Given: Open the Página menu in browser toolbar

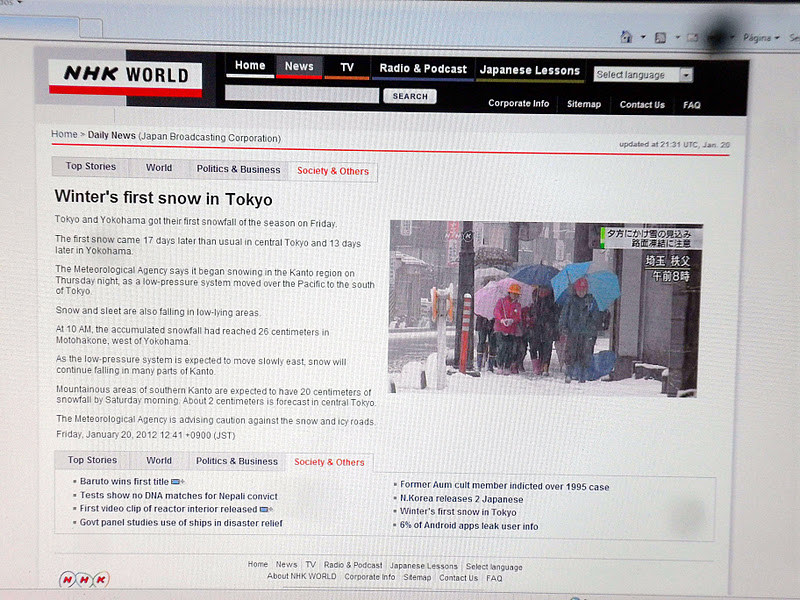Looking at the screenshot, I should [761, 38].
